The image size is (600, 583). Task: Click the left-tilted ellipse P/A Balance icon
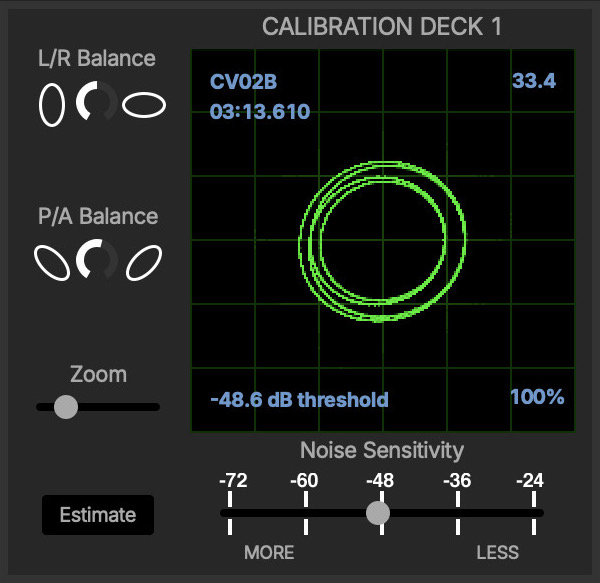(52, 261)
